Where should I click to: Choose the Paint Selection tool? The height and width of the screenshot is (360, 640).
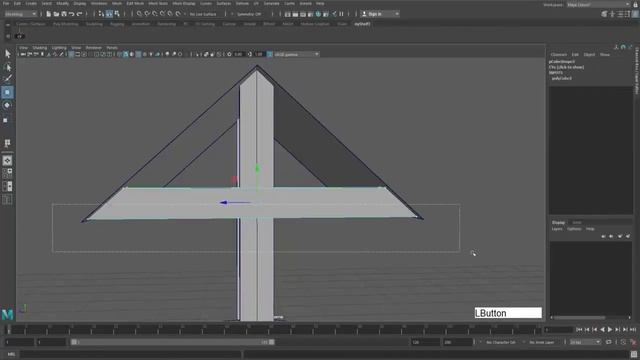[7, 79]
